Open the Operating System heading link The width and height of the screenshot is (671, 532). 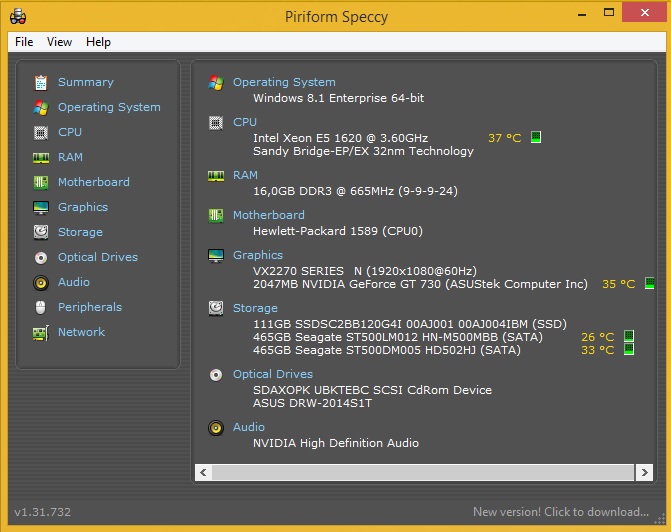(284, 82)
